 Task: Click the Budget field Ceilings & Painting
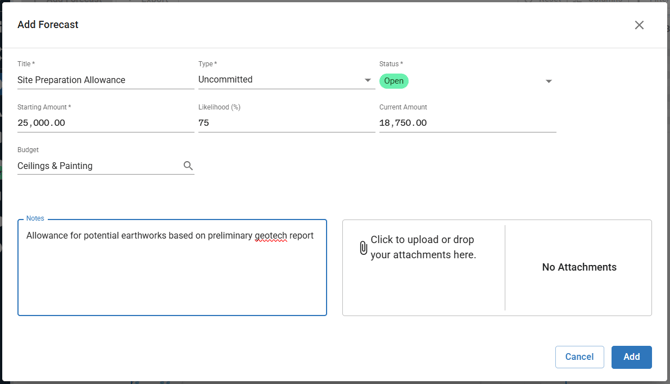pyautogui.click(x=100, y=166)
